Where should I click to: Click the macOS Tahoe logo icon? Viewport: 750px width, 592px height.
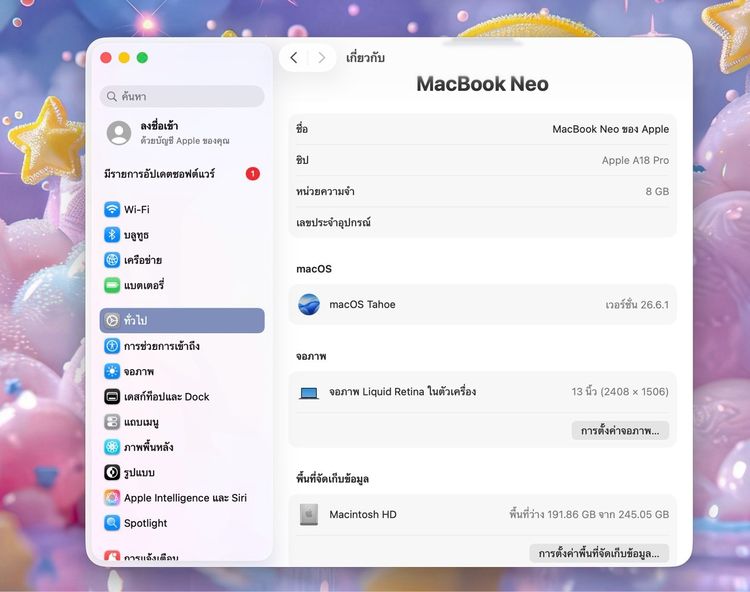tap(309, 305)
